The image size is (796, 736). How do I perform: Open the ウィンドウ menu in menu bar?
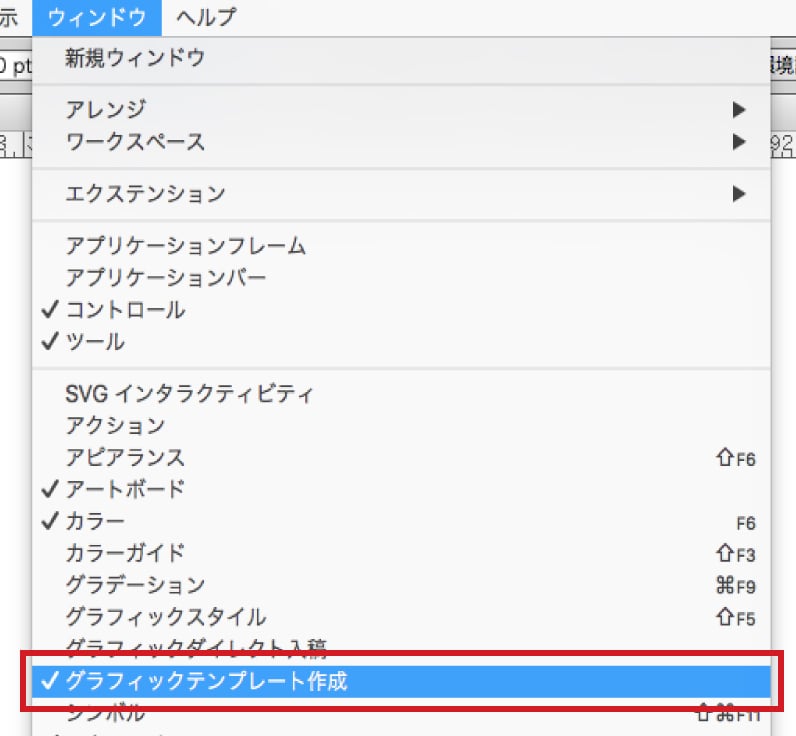click(96, 17)
